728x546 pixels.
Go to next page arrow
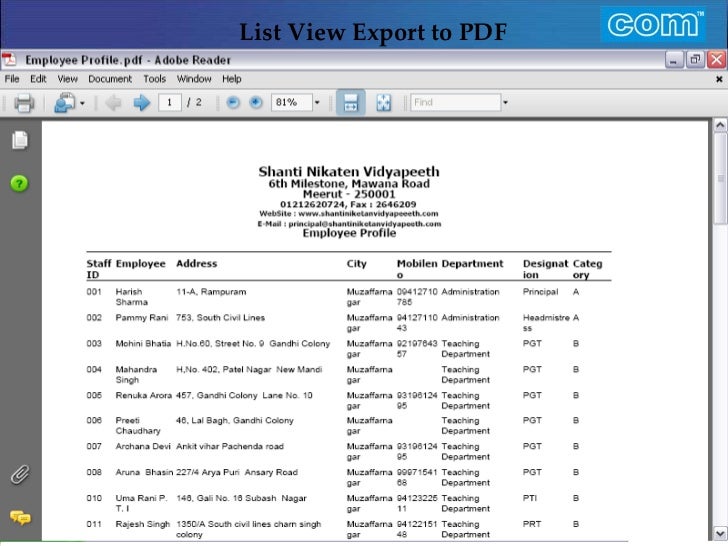click(142, 103)
